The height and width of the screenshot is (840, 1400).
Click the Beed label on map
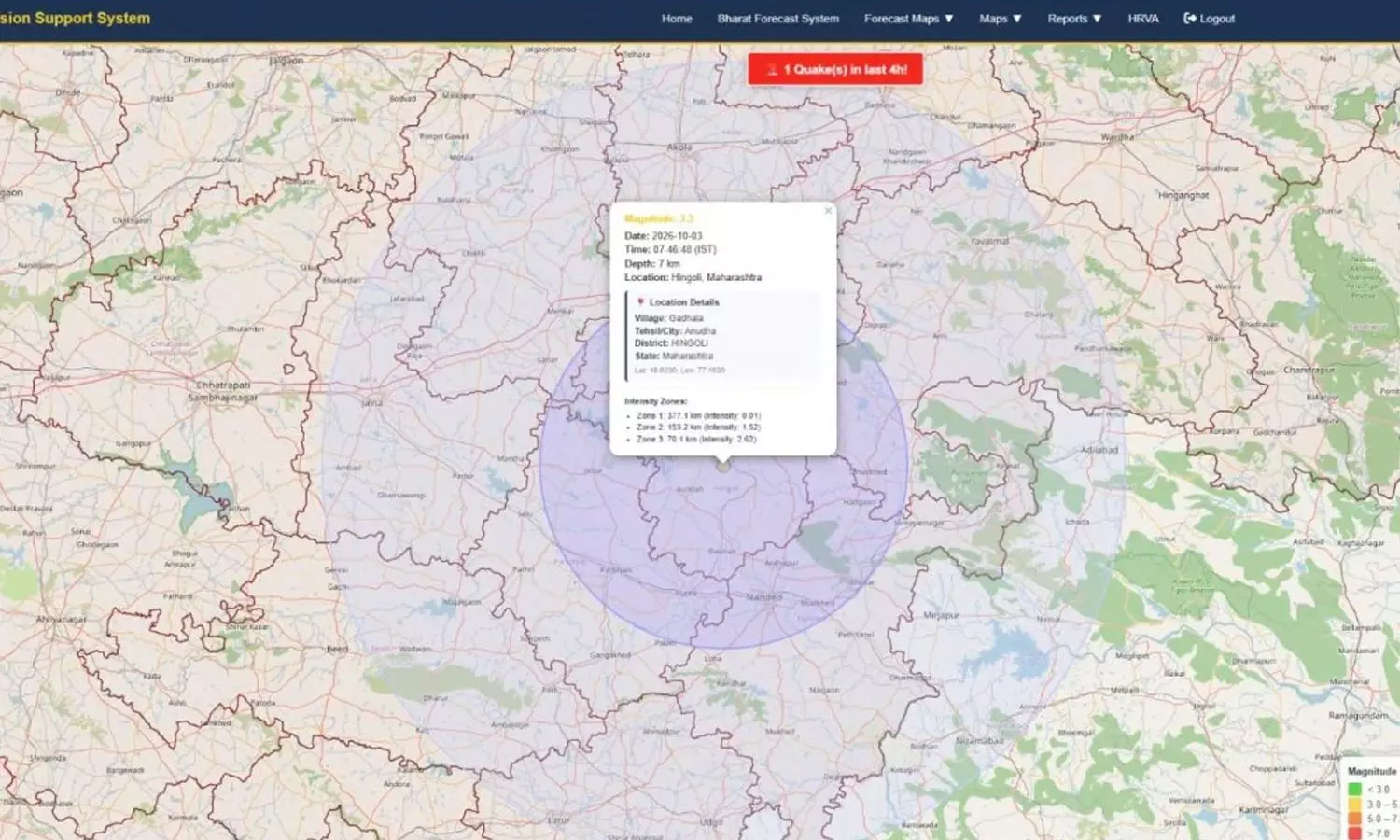[337, 649]
